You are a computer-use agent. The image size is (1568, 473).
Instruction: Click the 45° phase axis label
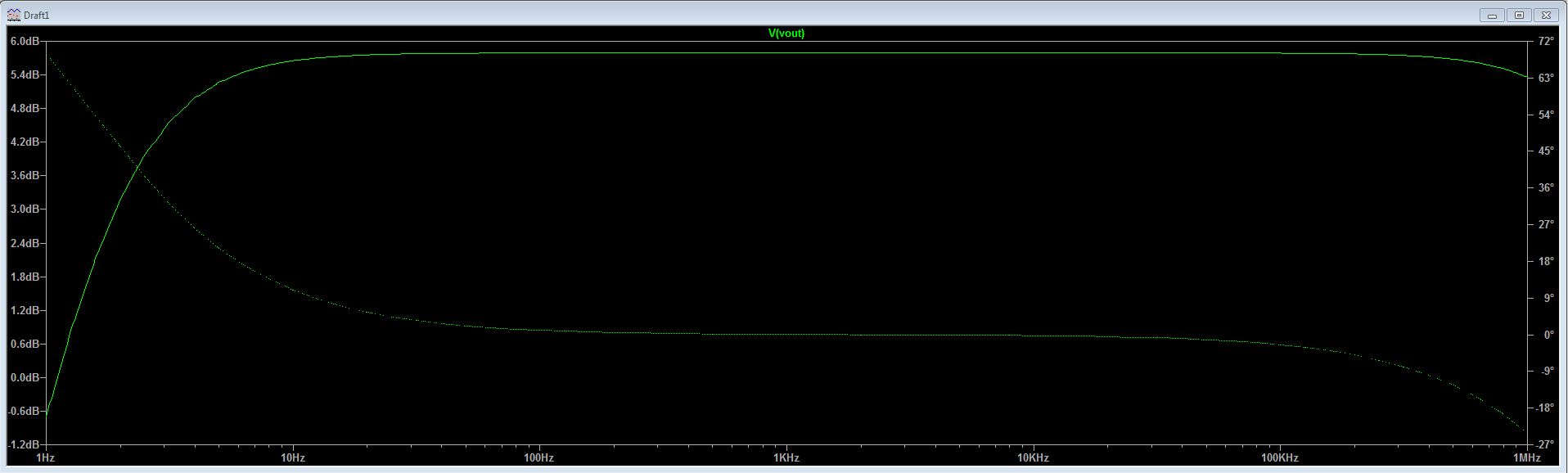pos(1546,151)
